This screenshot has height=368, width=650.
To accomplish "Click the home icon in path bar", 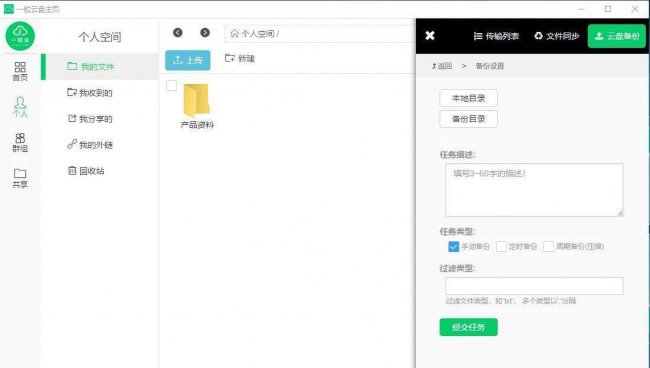I will coord(234,34).
